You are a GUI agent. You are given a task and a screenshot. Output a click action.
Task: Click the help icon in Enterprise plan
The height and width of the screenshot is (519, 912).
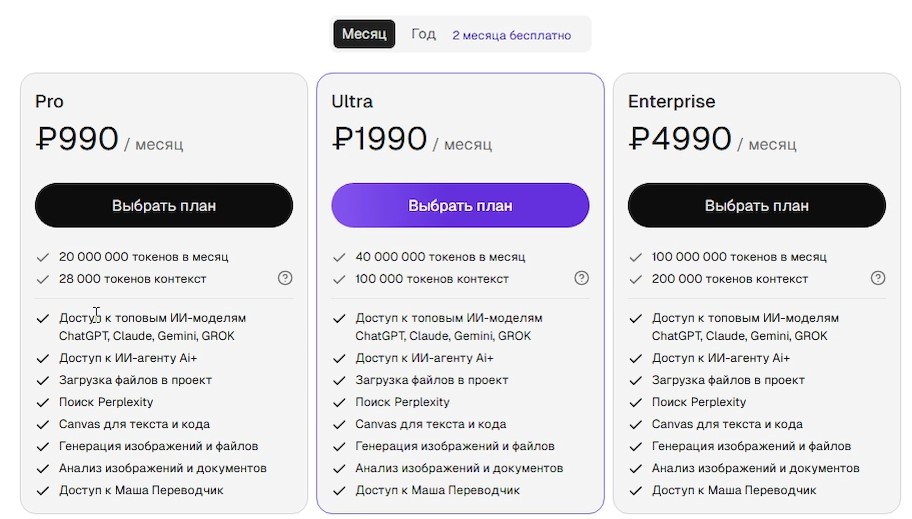(x=878, y=278)
